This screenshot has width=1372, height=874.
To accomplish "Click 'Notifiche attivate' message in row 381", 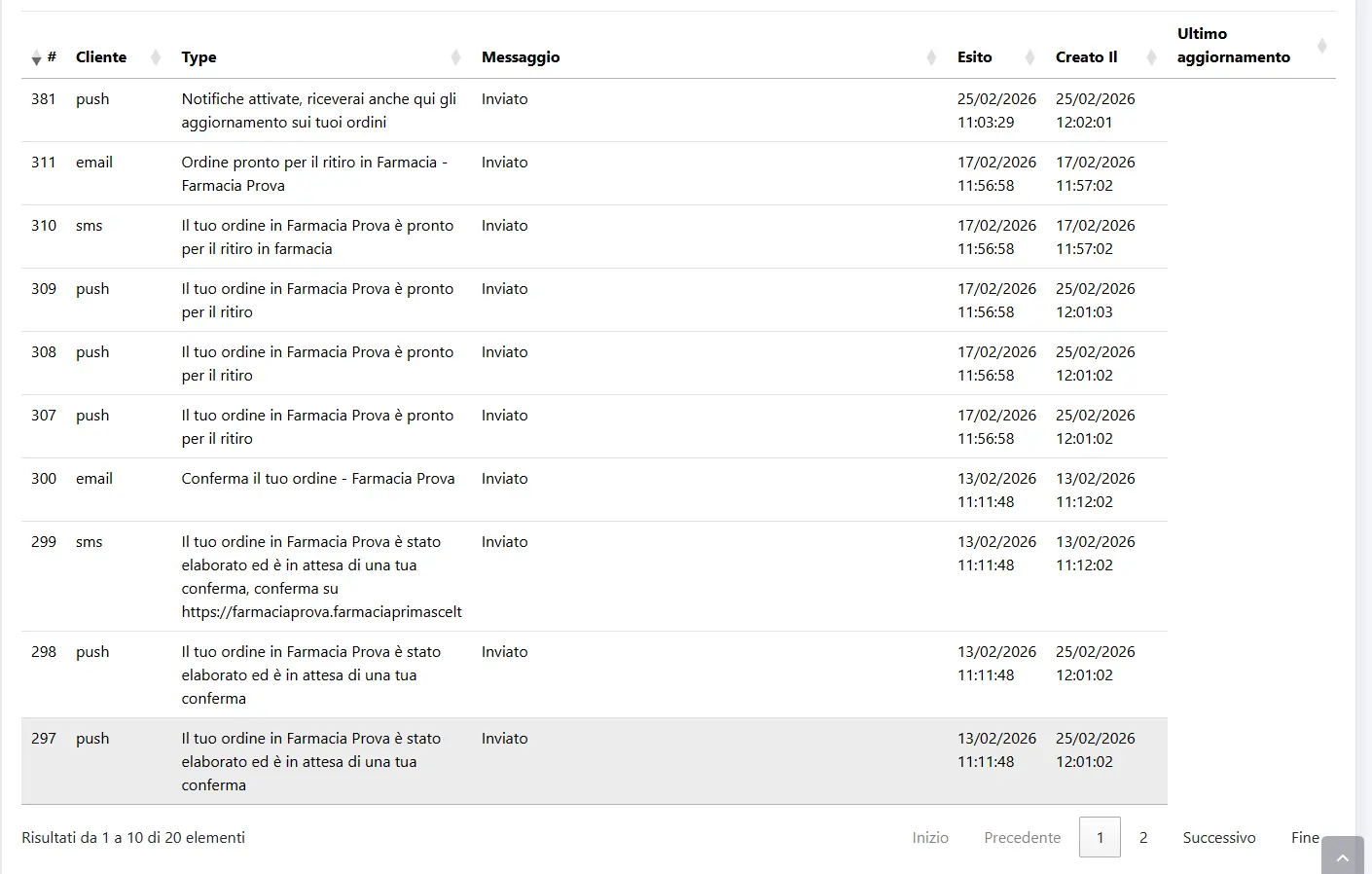I will pos(318,111).
